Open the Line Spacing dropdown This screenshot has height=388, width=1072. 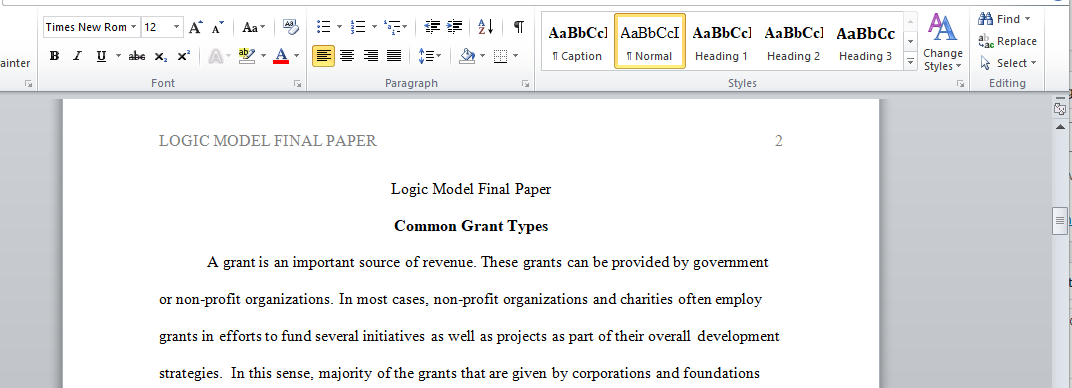click(430, 56)
